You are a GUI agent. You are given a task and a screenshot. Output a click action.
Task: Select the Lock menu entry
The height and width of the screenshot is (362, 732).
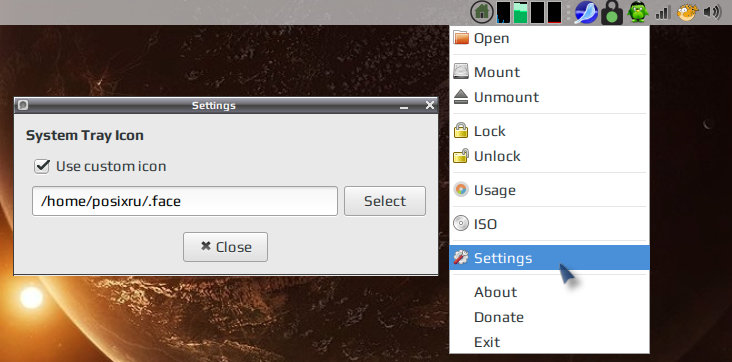pos(549,131)
